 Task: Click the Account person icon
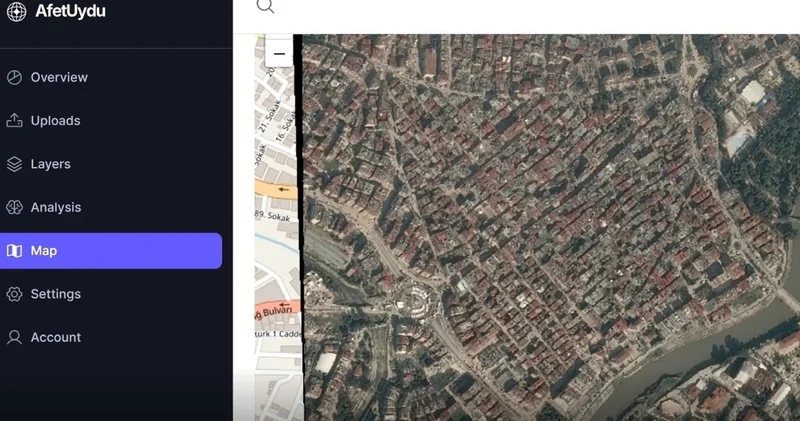tap(14, 338)
